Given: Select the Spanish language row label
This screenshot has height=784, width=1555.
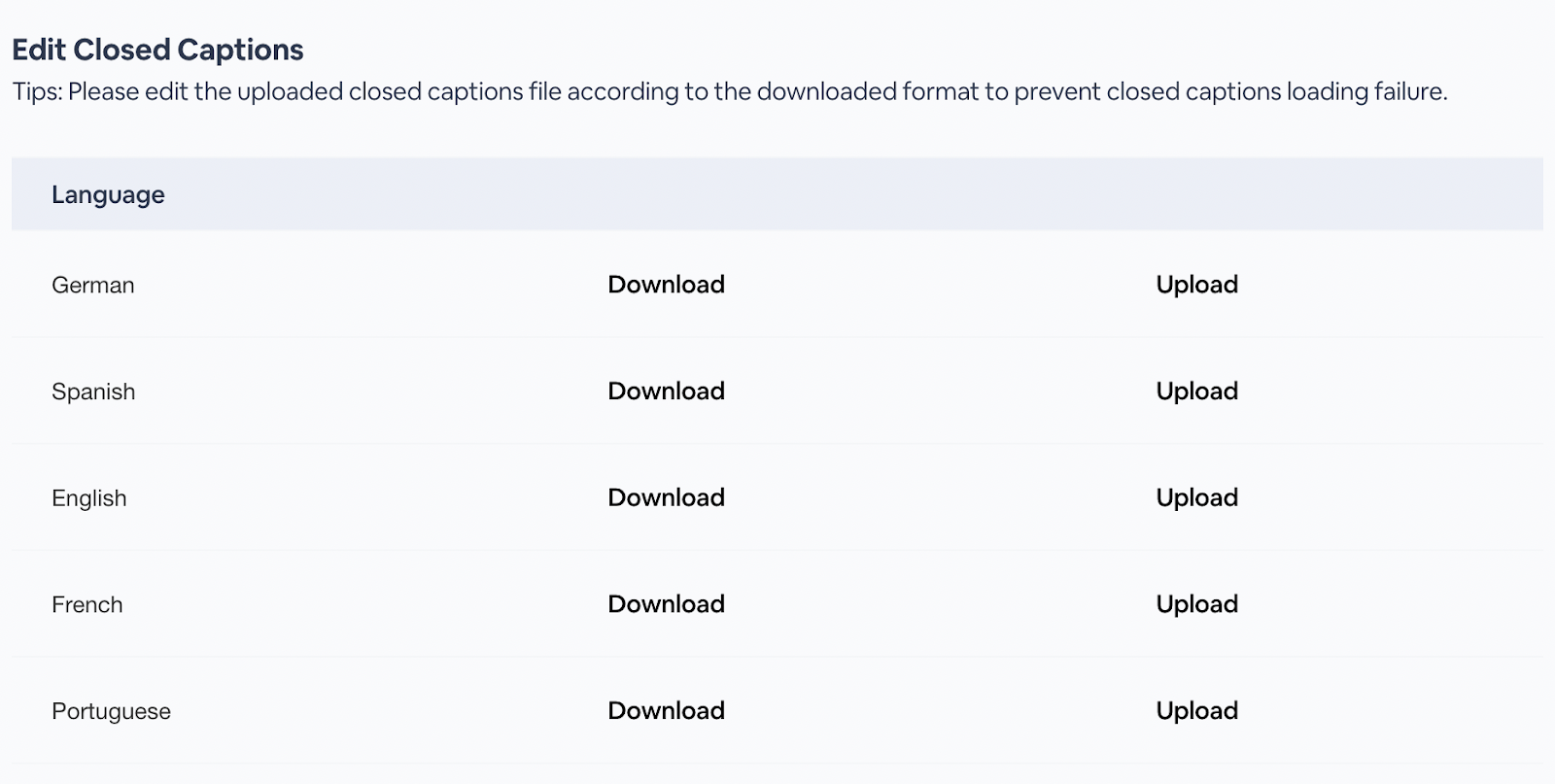Looking at the screenshot, I should (x=93, y=392).
